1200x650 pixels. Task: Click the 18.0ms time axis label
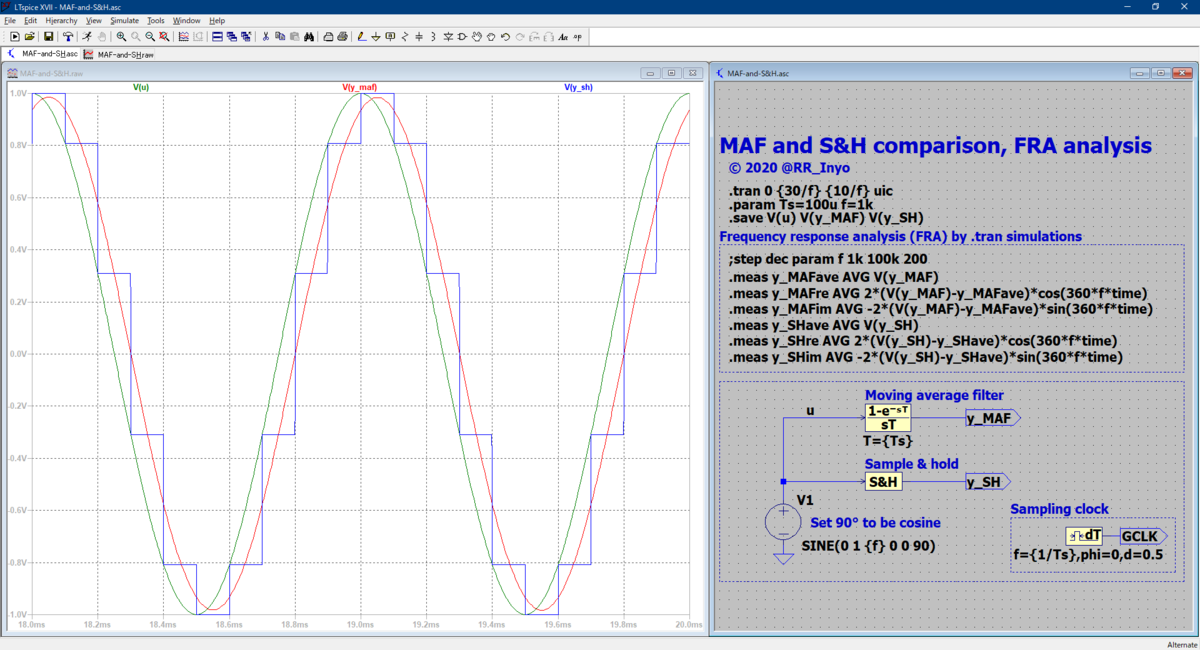point(31,623)
